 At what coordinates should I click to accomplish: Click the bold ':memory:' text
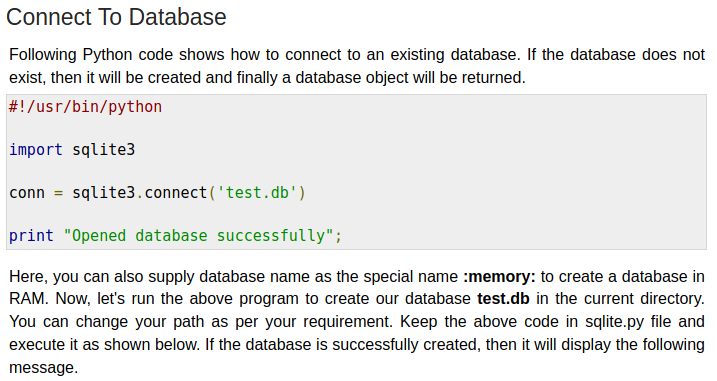click(x=499, y=277)
